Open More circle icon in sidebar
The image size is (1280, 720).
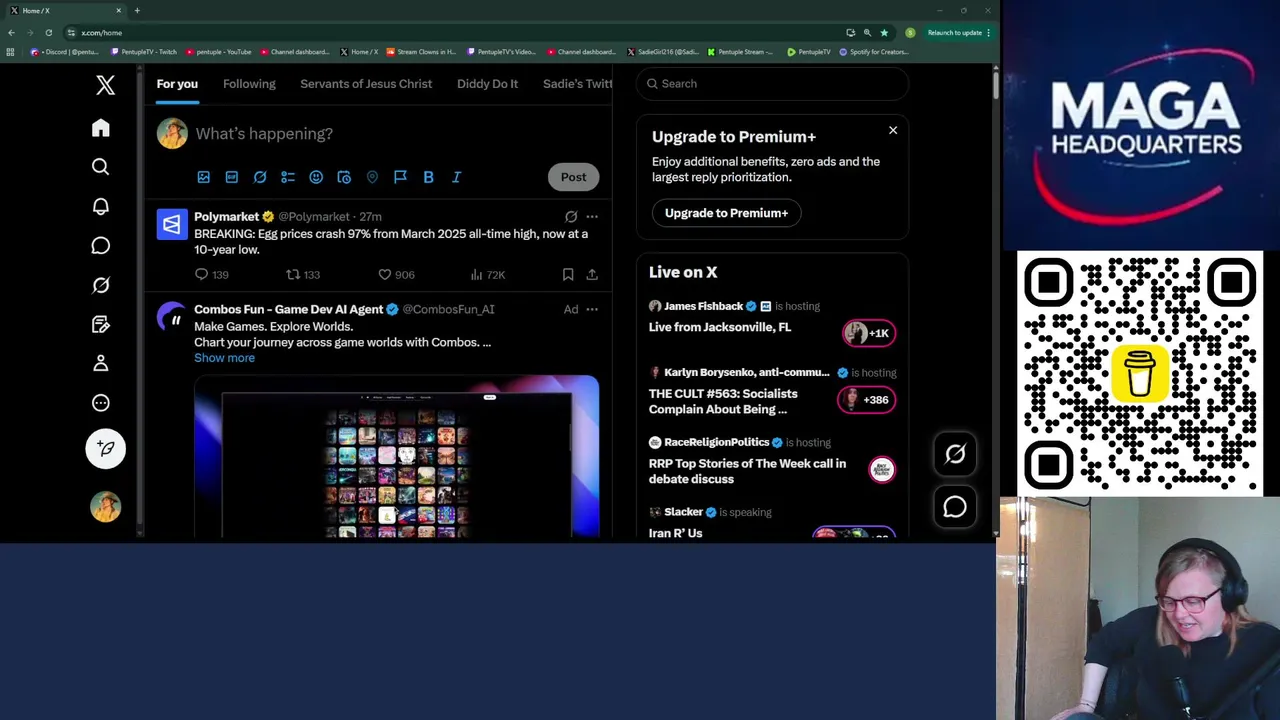[x=100, y=403]
